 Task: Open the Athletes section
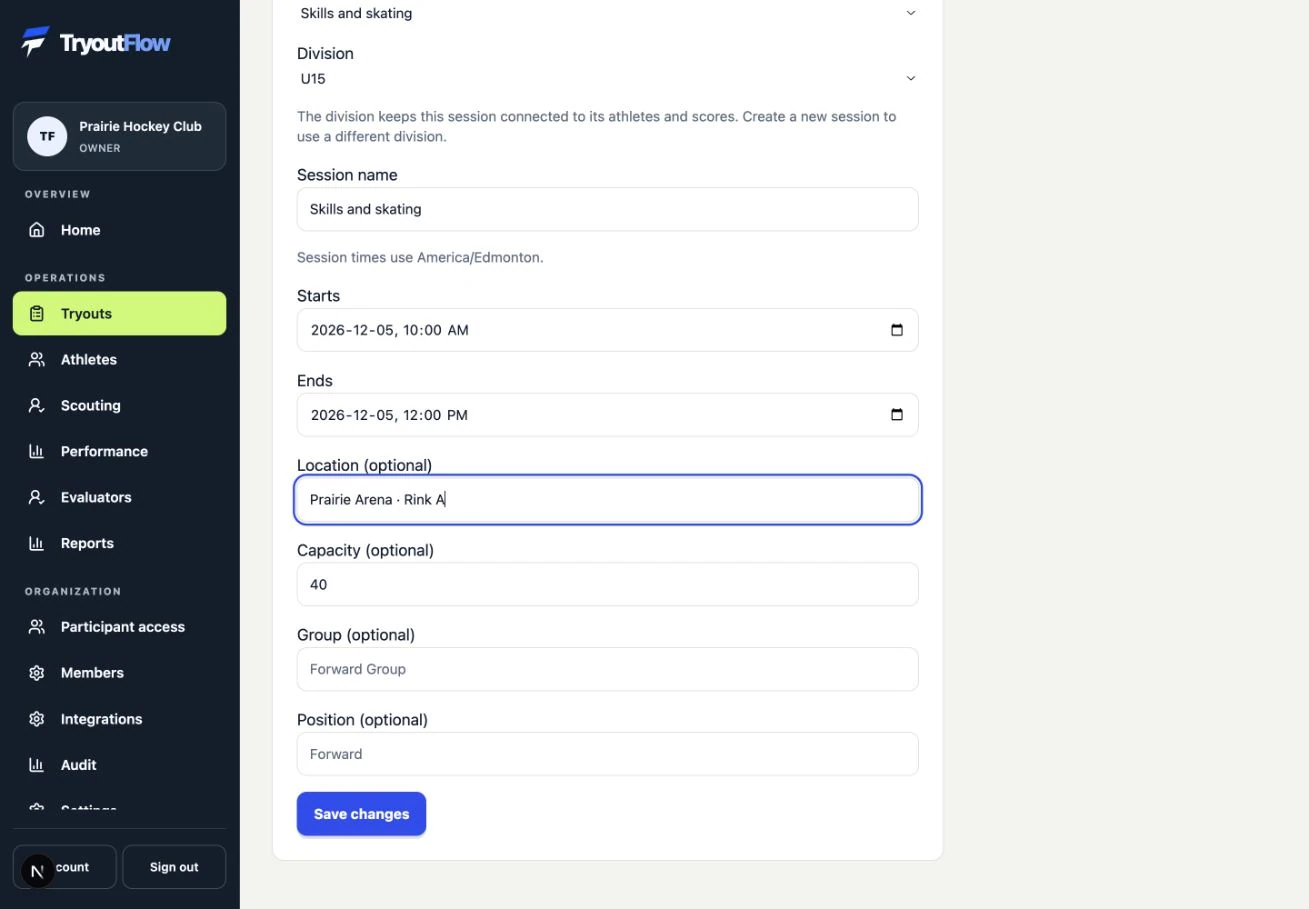119,360
